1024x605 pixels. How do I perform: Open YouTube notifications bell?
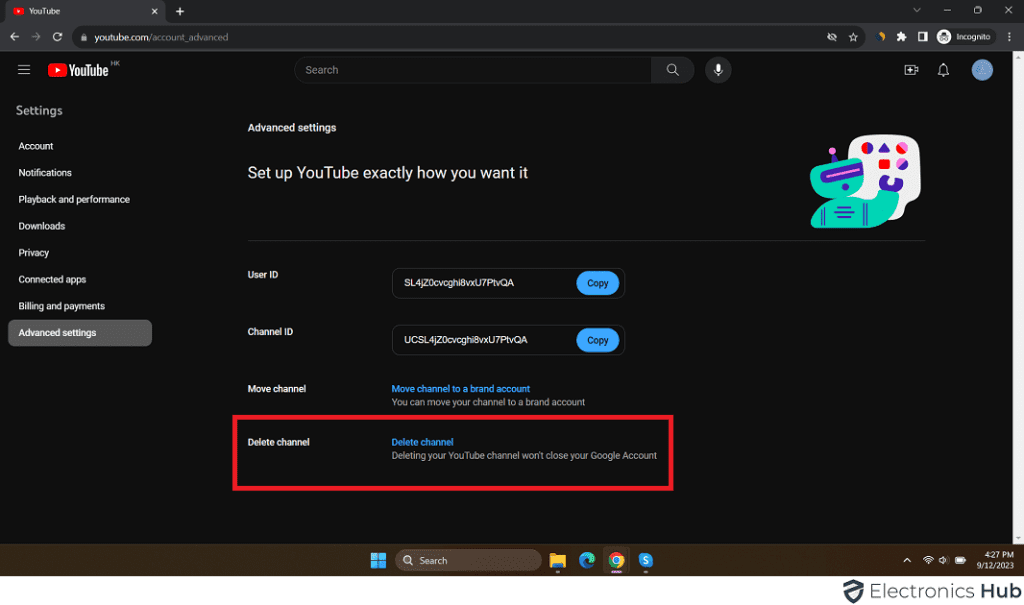942,70
